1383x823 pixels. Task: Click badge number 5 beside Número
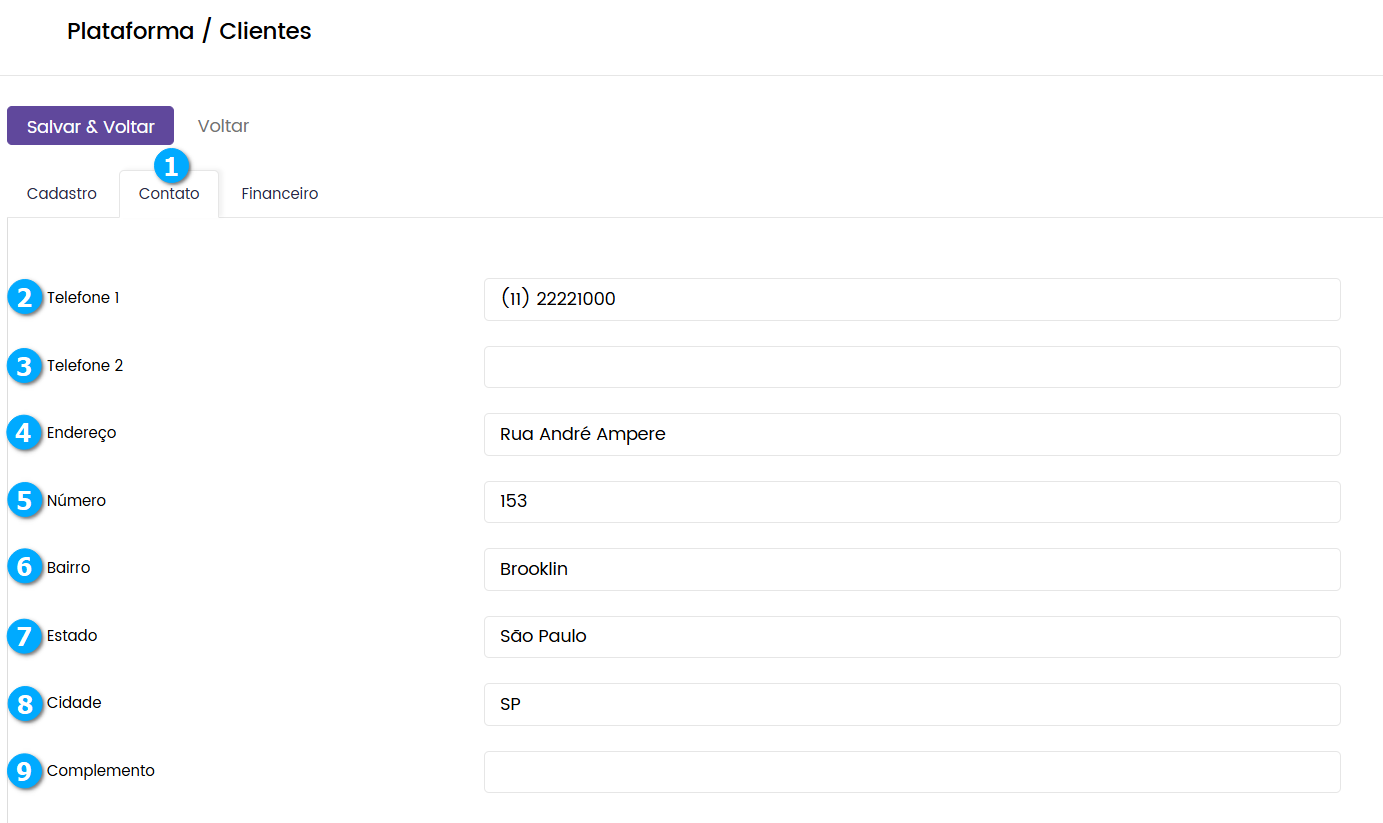tap(25, 500)
